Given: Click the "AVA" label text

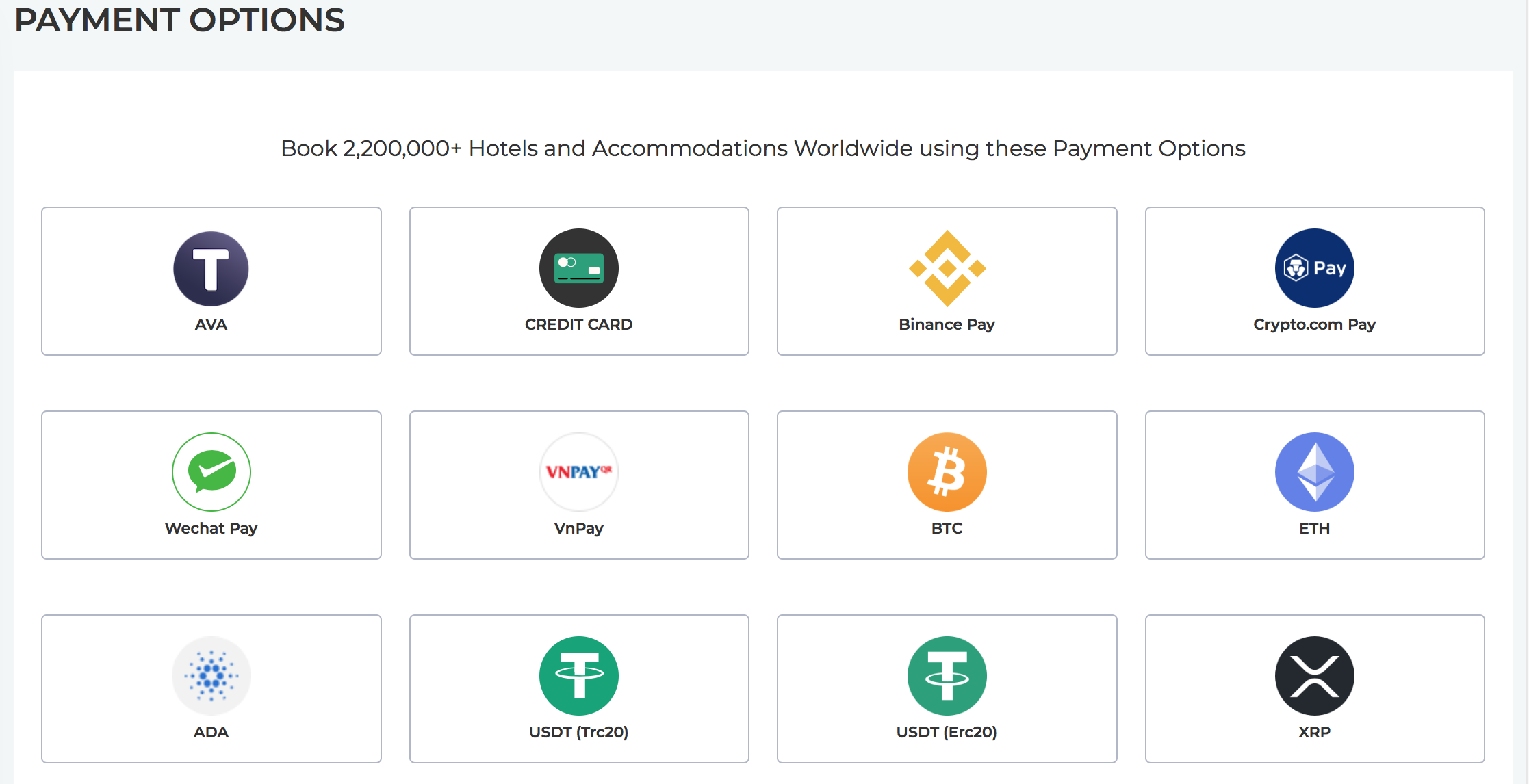Looking at the screenshot, I should coord(211,324).
